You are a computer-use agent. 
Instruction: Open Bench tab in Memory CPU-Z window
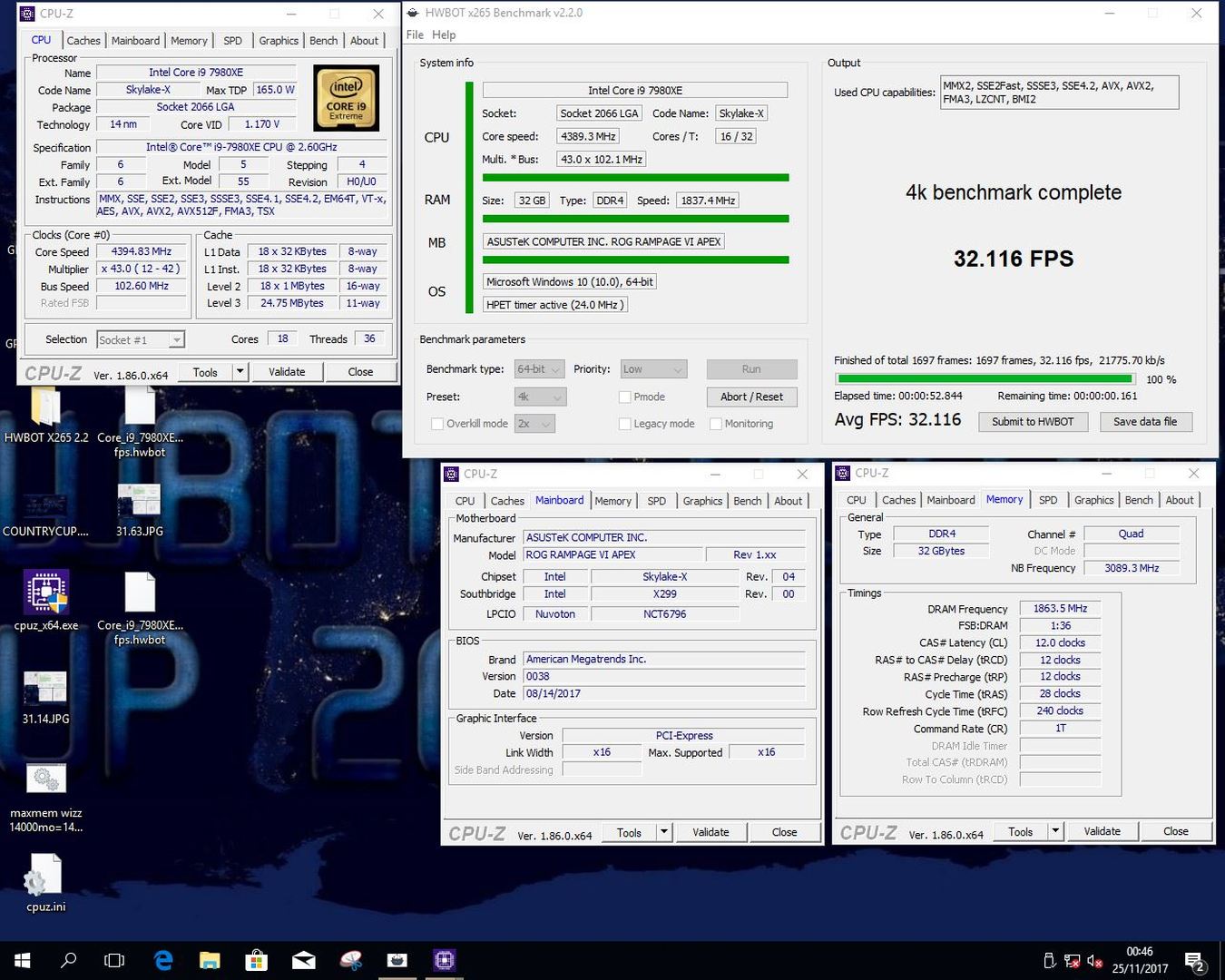tap(1139, 500)
